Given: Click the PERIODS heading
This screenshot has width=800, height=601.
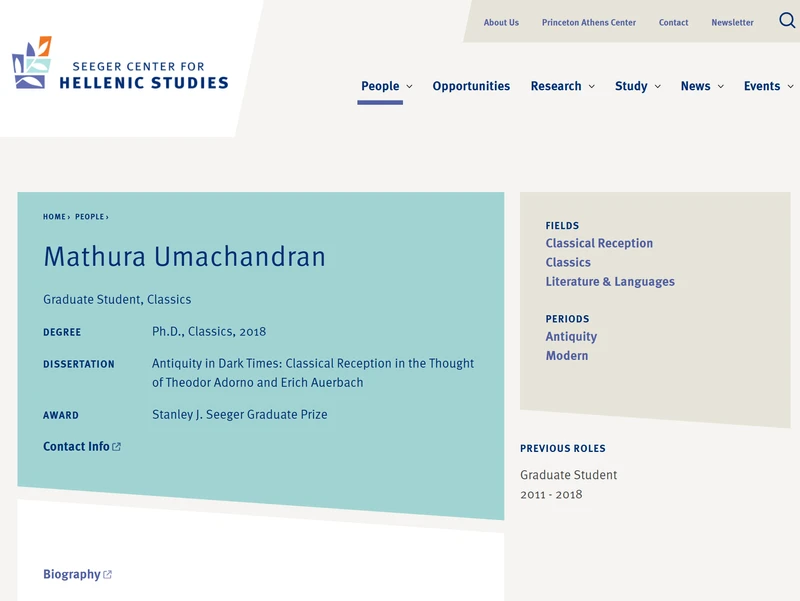Looking at the screenshot, I should click(x=567, y=319).
